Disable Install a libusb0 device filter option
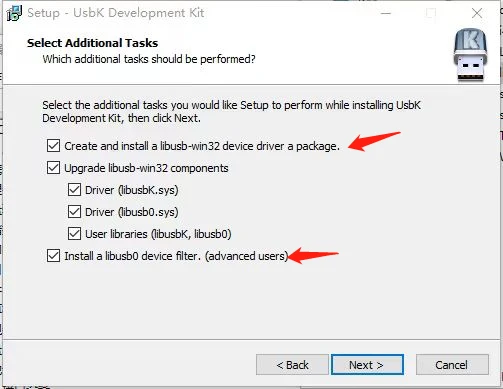This screenshot has height=389, width=503. (x=53, y=256)
